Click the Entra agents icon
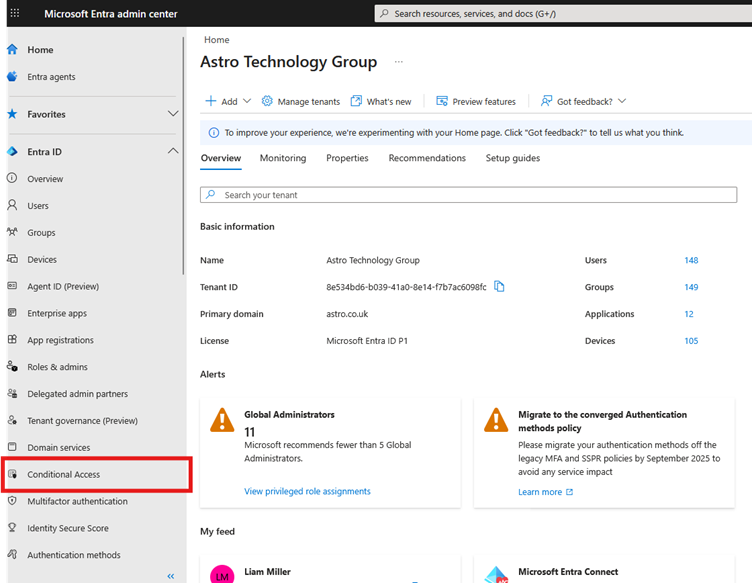752x583 pixels. click(x=12, y=76)
